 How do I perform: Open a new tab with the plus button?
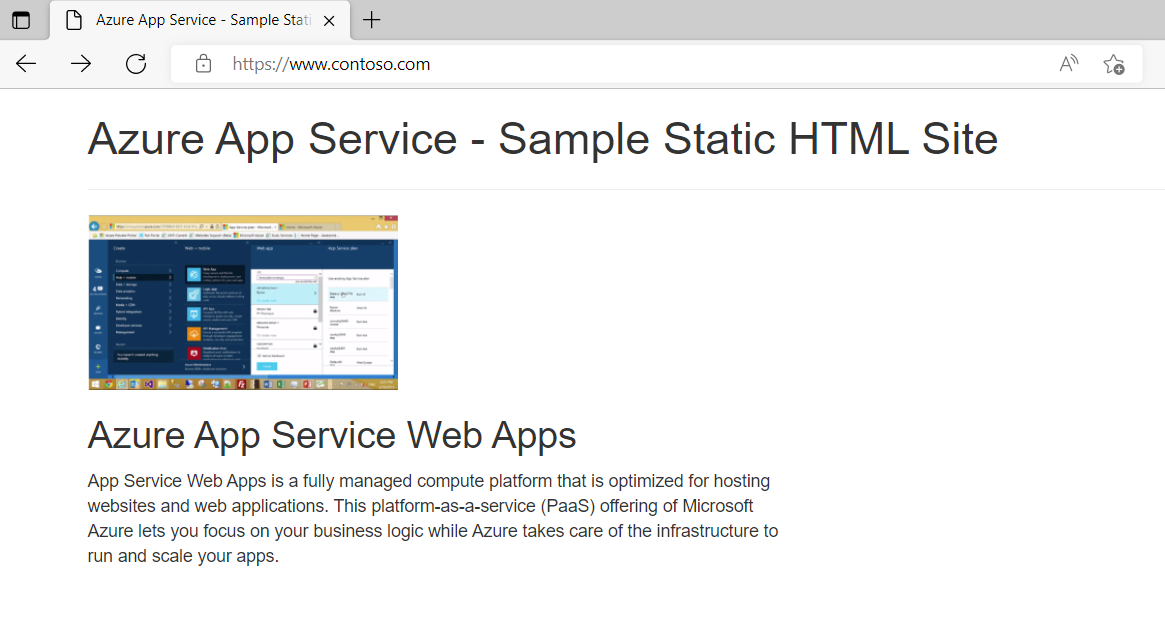371,20
